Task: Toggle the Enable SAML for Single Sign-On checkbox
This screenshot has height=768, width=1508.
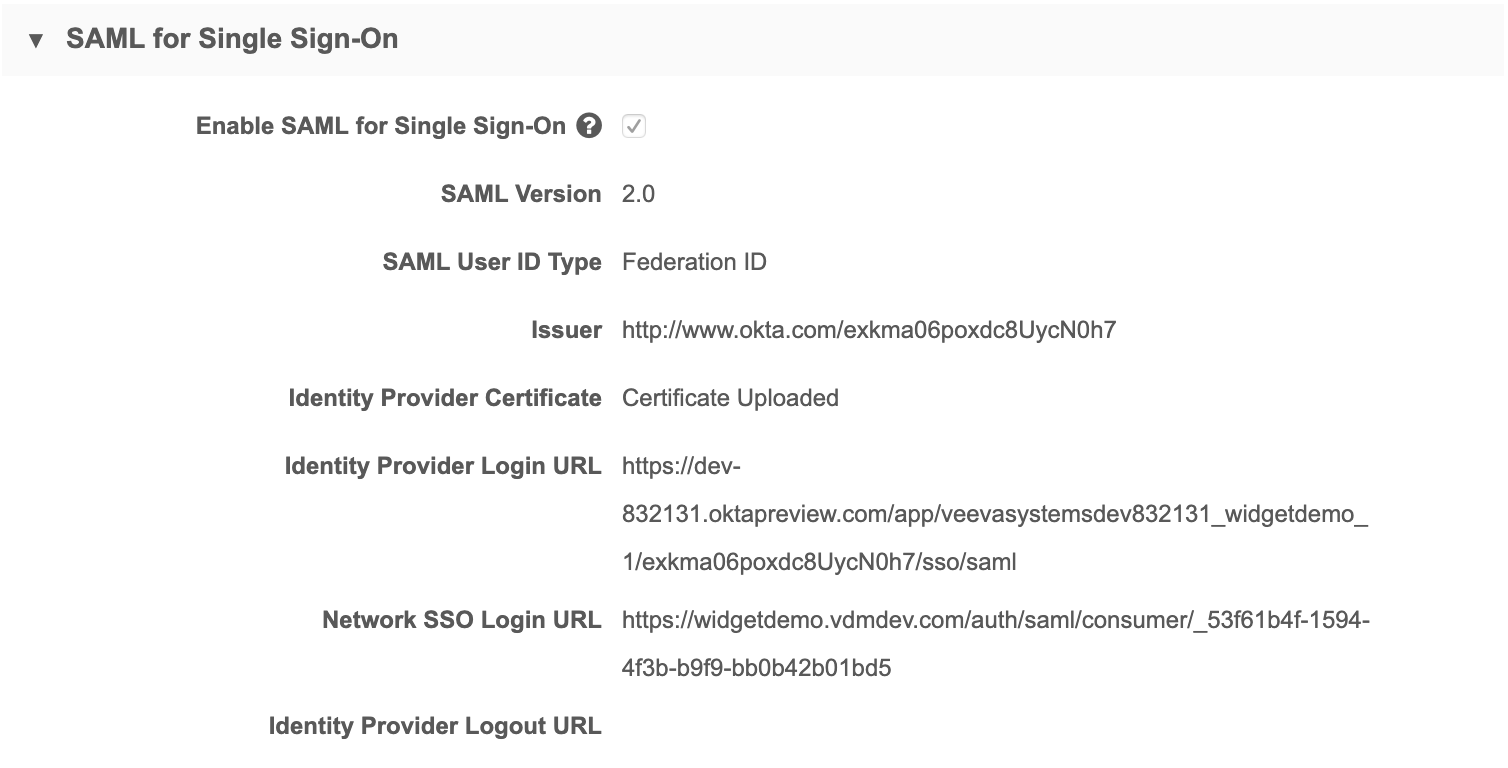Action: point(633,127)
